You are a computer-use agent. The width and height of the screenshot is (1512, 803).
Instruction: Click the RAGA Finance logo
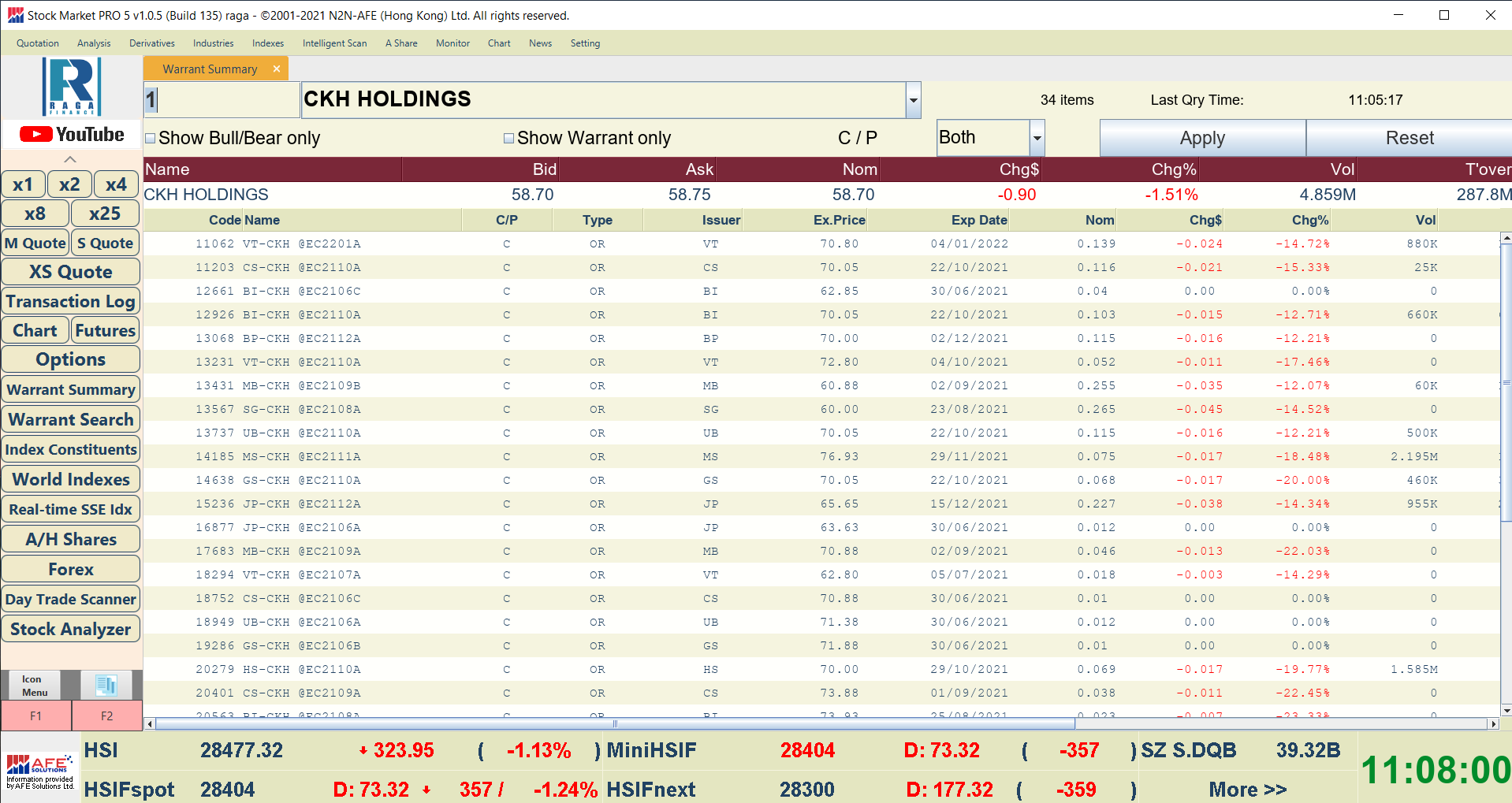pos(71,87)
